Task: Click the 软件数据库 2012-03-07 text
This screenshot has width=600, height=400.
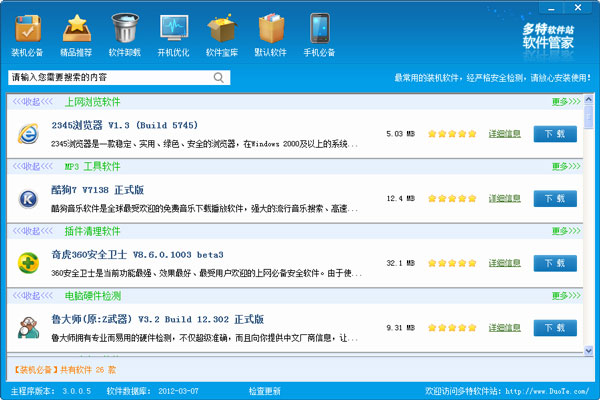Action: click(153, 391)
